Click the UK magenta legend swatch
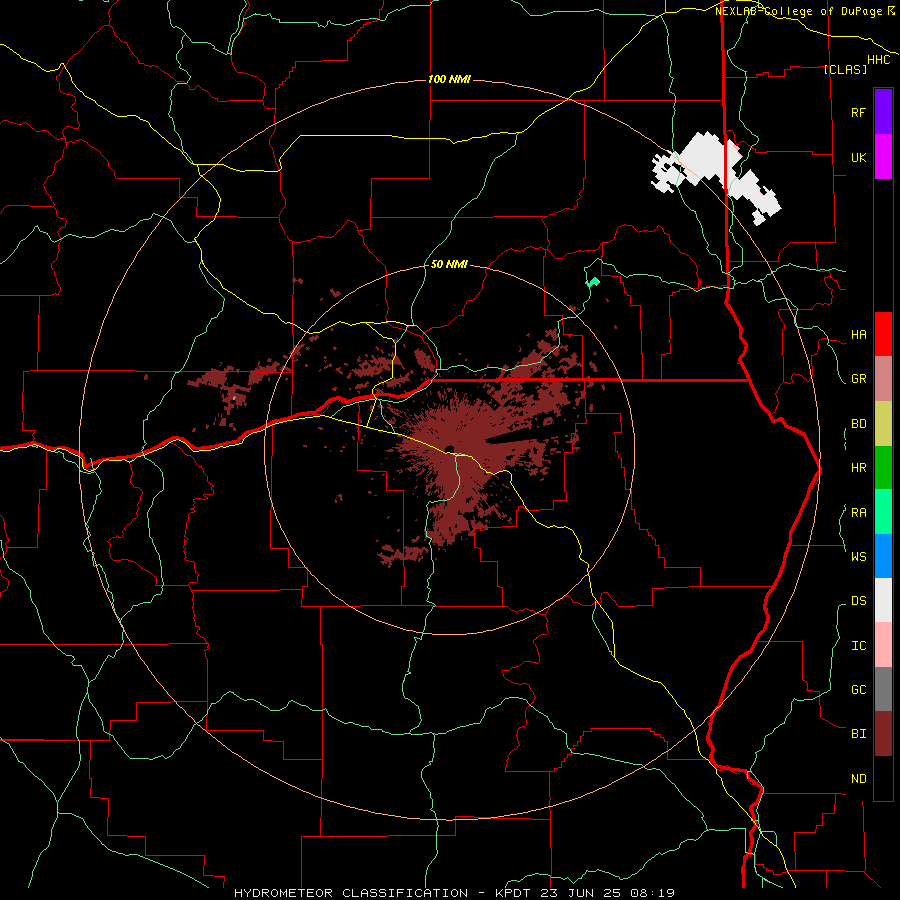This screenshot has height=900, width=900. pos(883,157)
